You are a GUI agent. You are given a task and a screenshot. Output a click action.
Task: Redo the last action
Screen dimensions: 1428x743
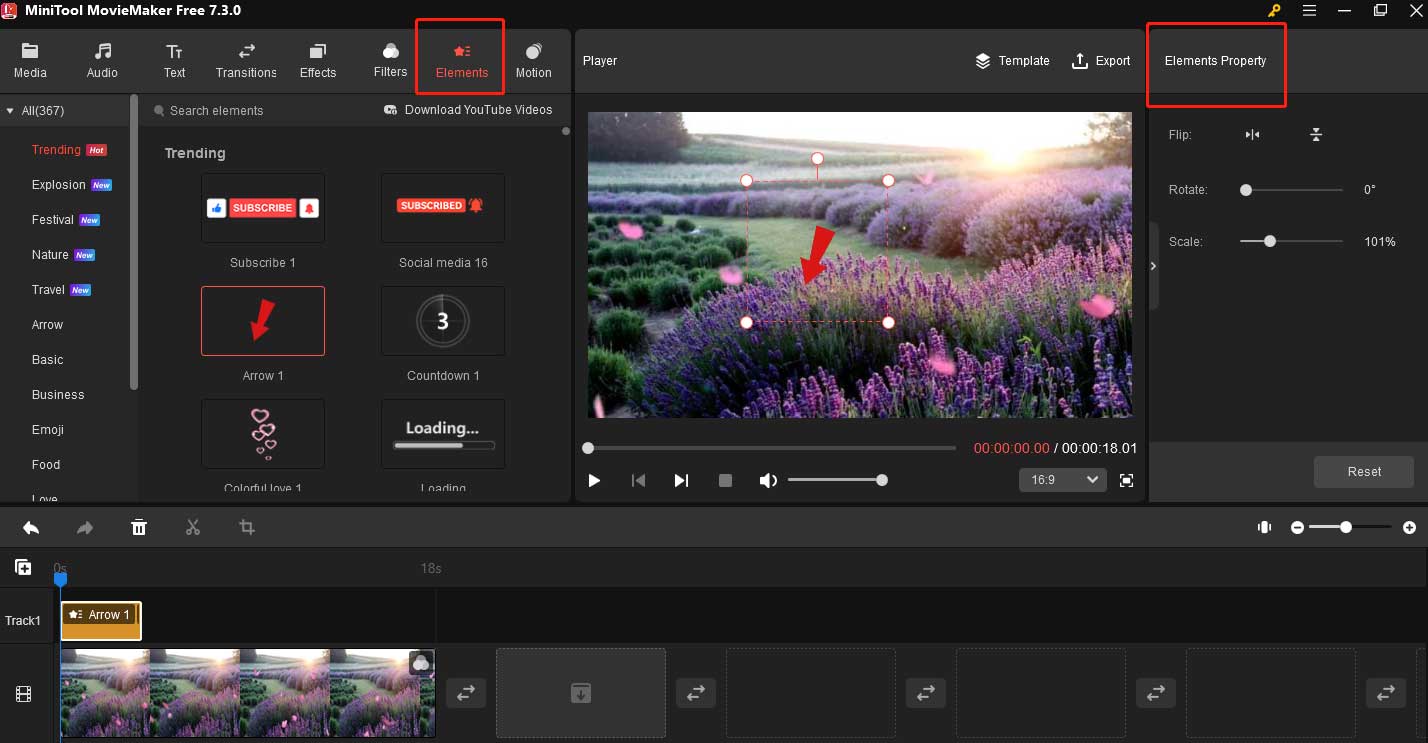(x=85, y=527)
